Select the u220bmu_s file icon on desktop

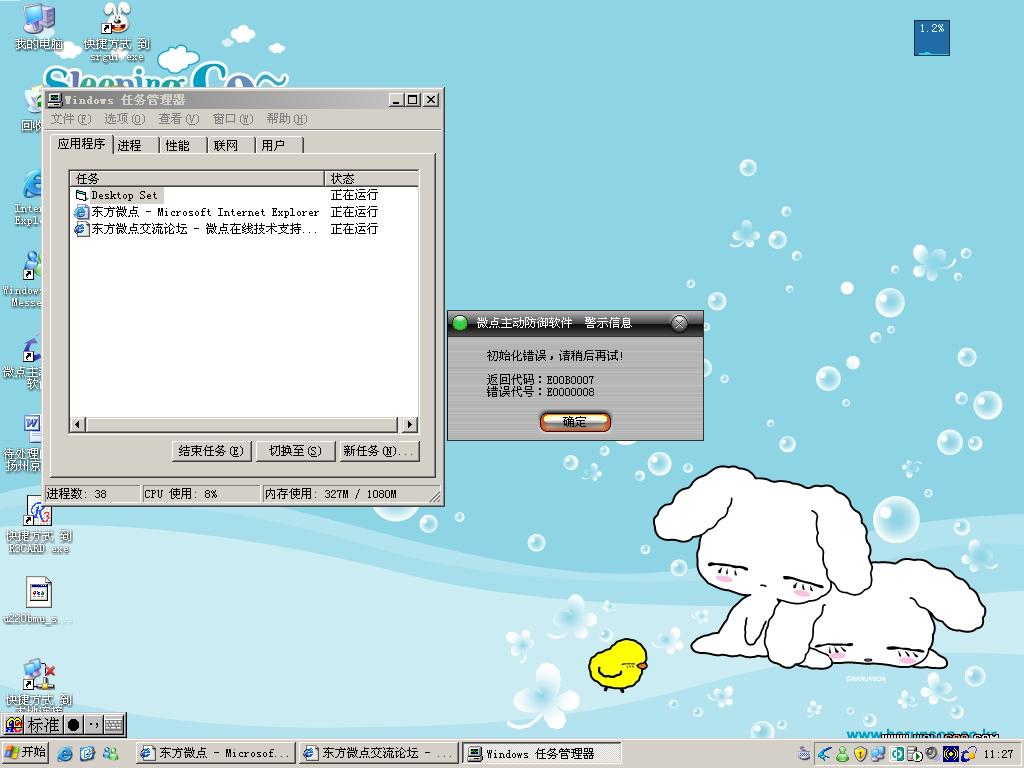click(39, 601)
